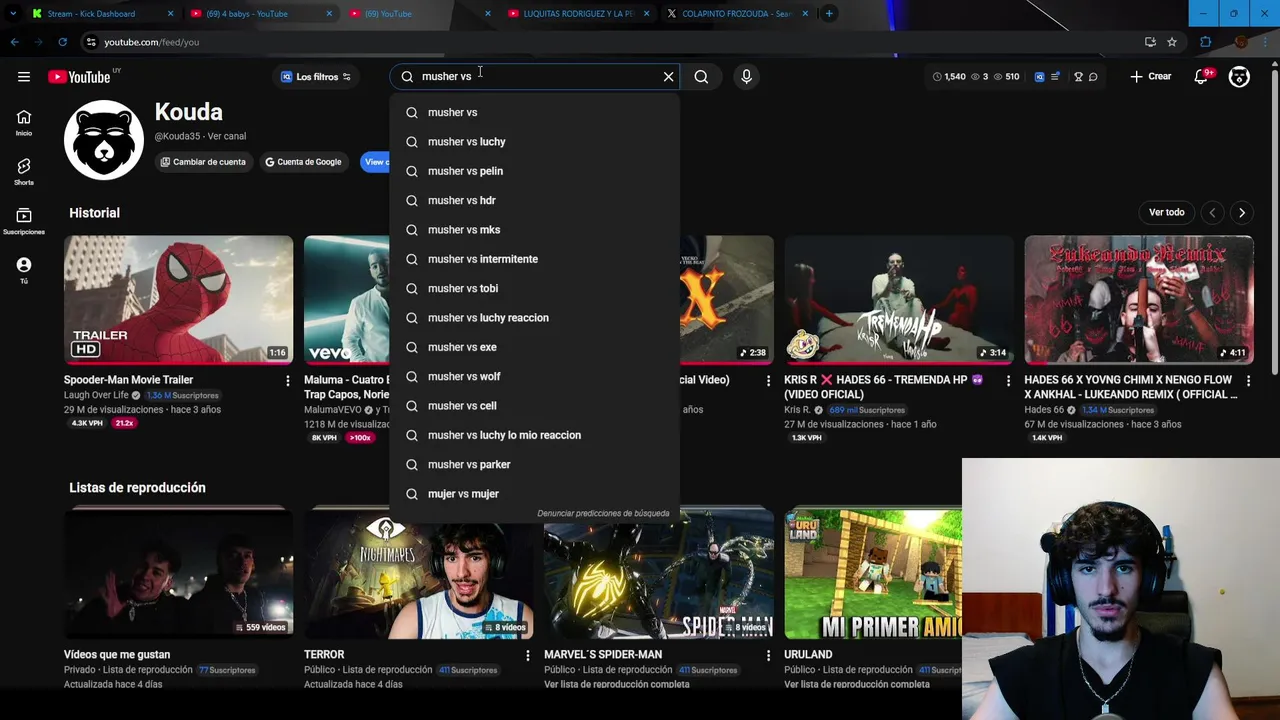Switch to COLAPINTO FROZOUDA X tab
The width and height of the screenshot is (1280, 720).
pyautogui.click(x=736, y=14)
